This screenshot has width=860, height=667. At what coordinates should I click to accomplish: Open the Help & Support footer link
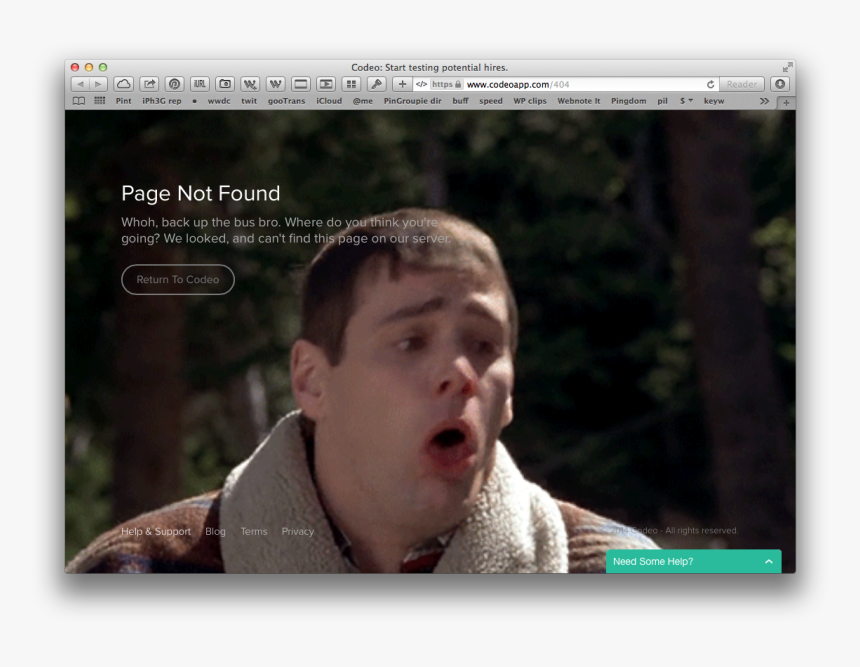click(x=156, y=531)
